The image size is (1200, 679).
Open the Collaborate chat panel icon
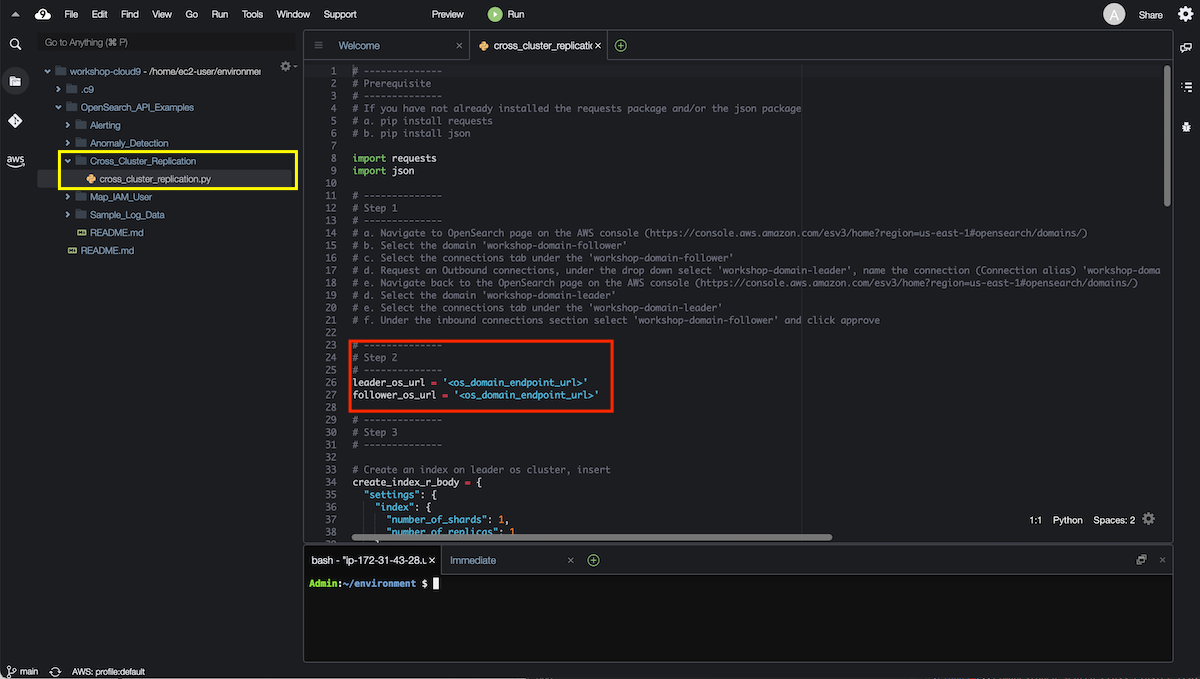pos(1186,48)
